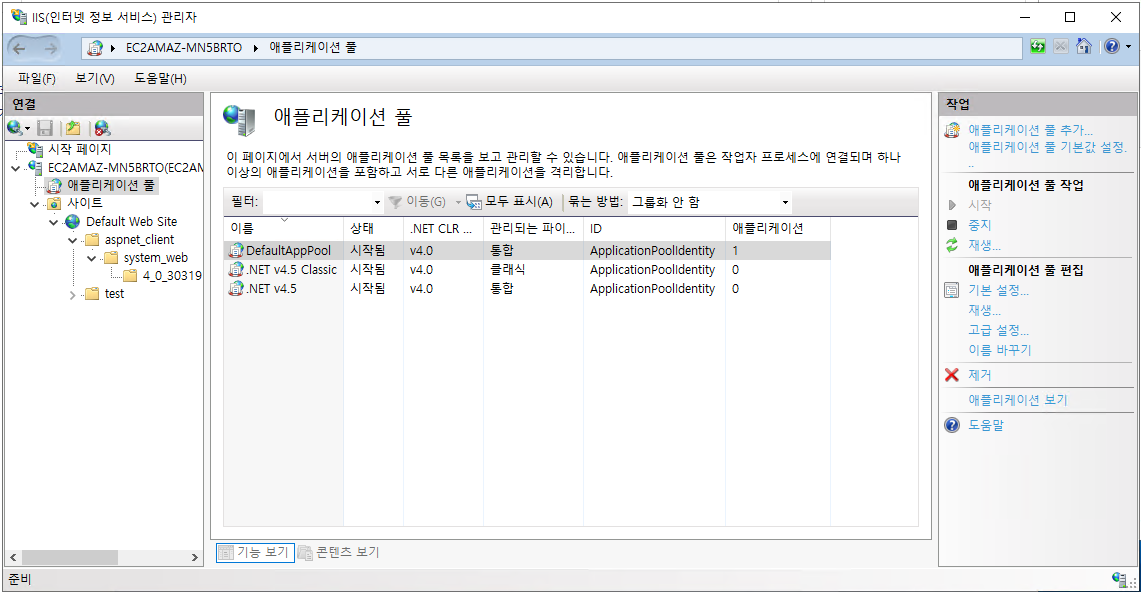
Task: Click 애플리케이션 풀 기본값 설정 link
Action: (1047, 147)
